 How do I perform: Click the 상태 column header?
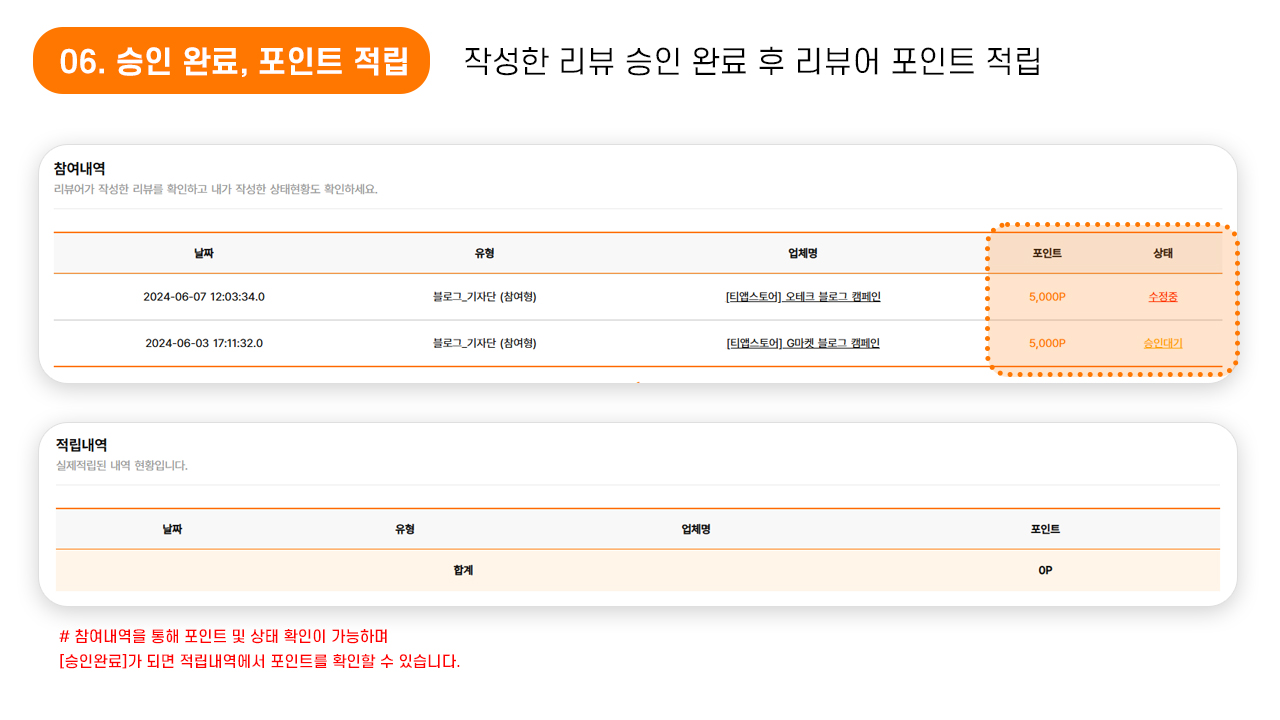click(x=1163, y=253)
